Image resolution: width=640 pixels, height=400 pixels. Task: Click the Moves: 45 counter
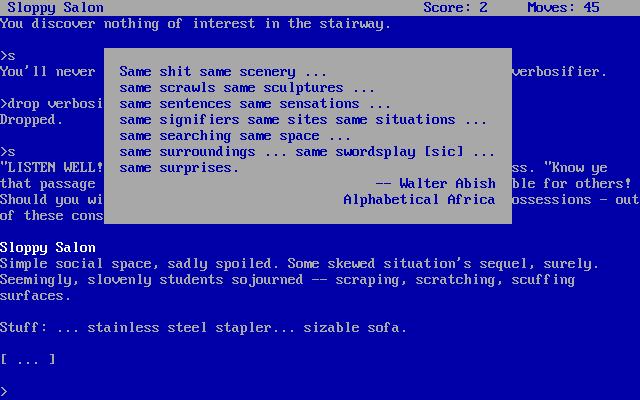tap(563, 7)
